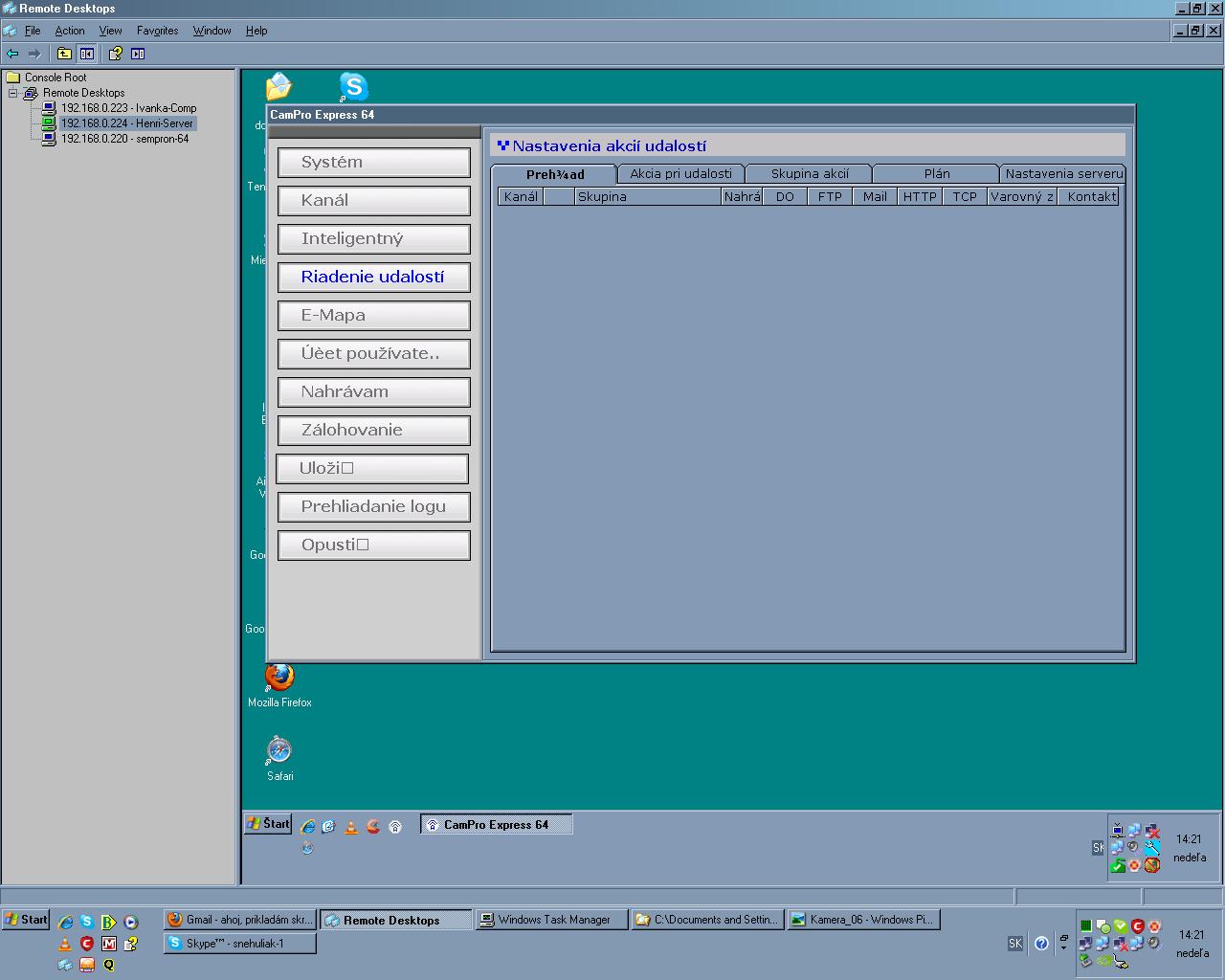Click the Skype icon on remote desktop
Viewport: 1225px width, 980px height.
(x=353, y=86)
